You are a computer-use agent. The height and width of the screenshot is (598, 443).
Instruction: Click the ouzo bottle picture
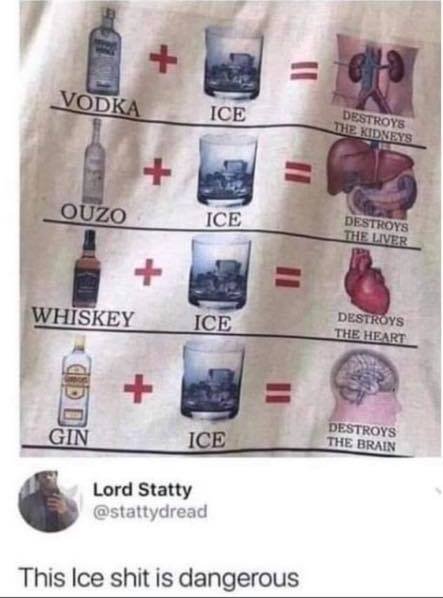[95, 161]
